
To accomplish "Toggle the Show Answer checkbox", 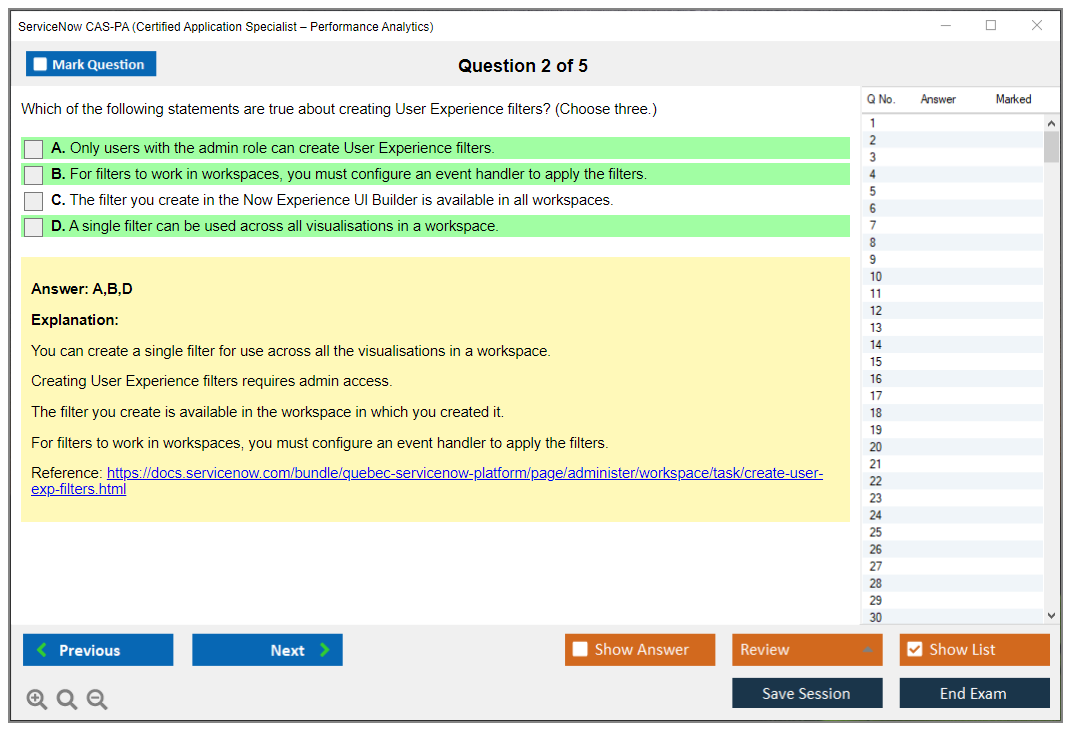I will [580, 650].
